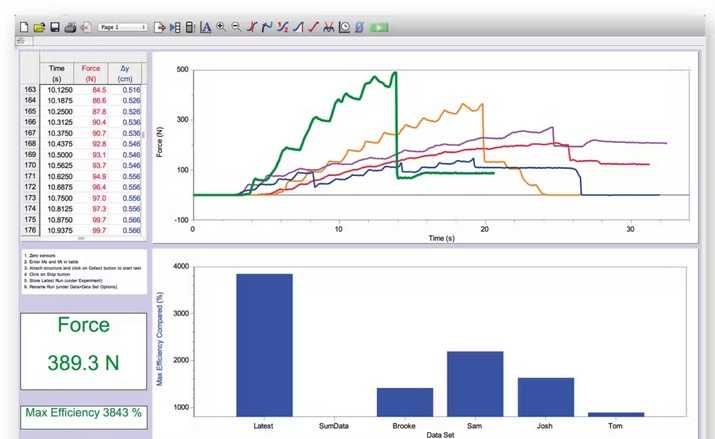Click the New document icon

pyautogui.click(x=24, y=27)
